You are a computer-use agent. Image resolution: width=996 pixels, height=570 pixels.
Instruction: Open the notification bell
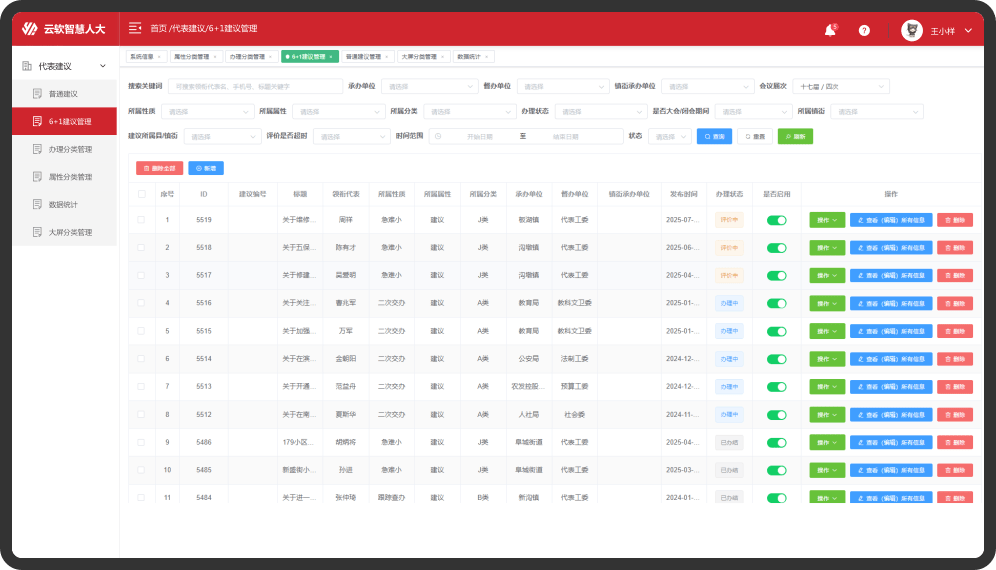830,31
